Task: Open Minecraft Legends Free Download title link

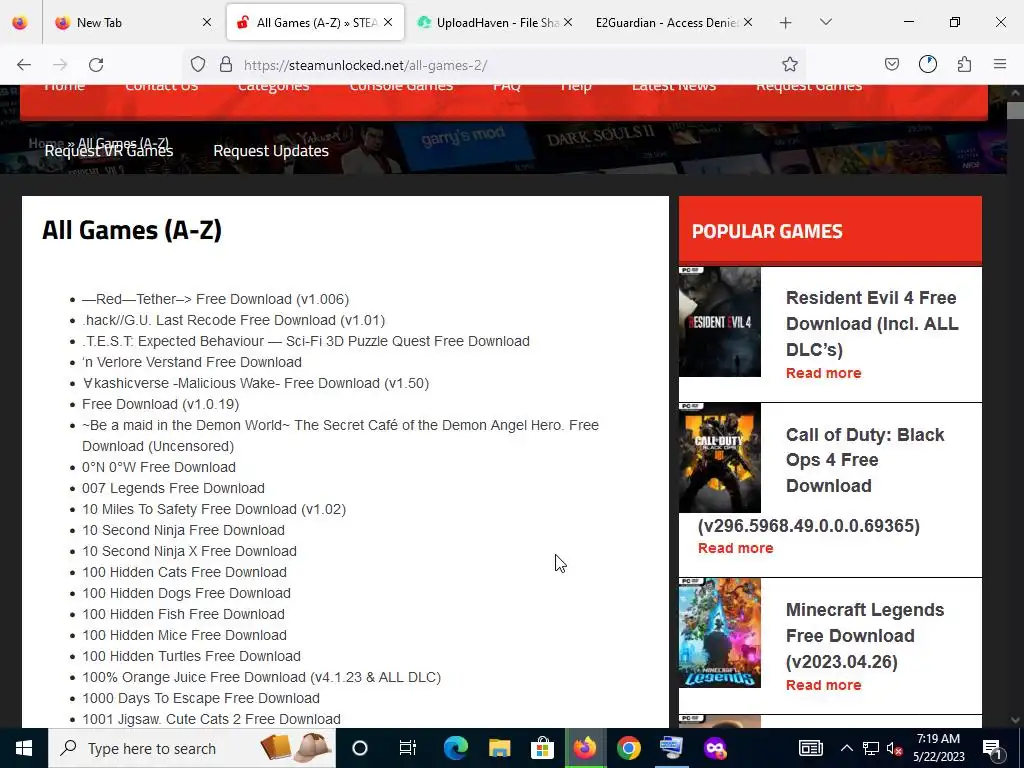Action: [x=865, y=635]
